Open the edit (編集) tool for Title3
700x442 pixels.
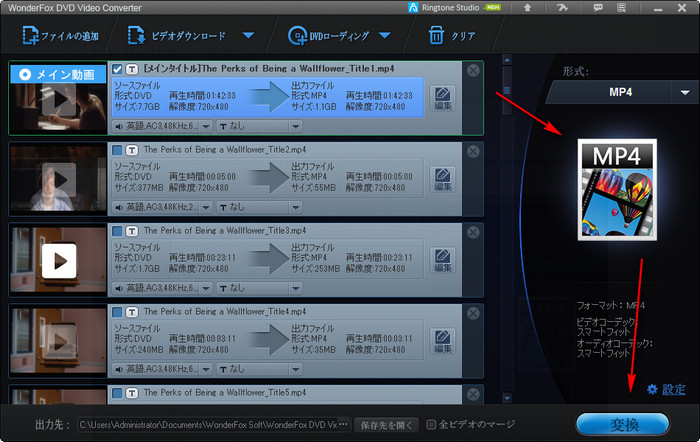pos(443,260)
